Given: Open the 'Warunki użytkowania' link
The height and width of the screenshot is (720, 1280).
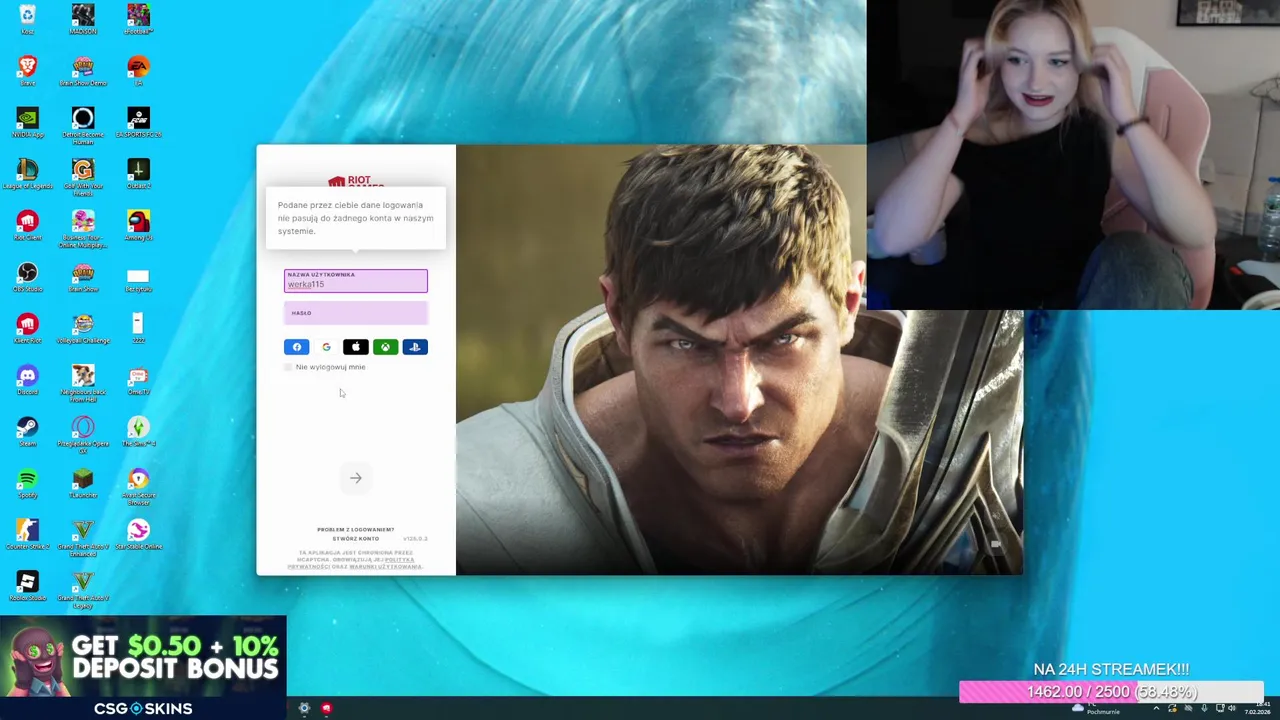Looking at the screenshot, I should 385,567.
